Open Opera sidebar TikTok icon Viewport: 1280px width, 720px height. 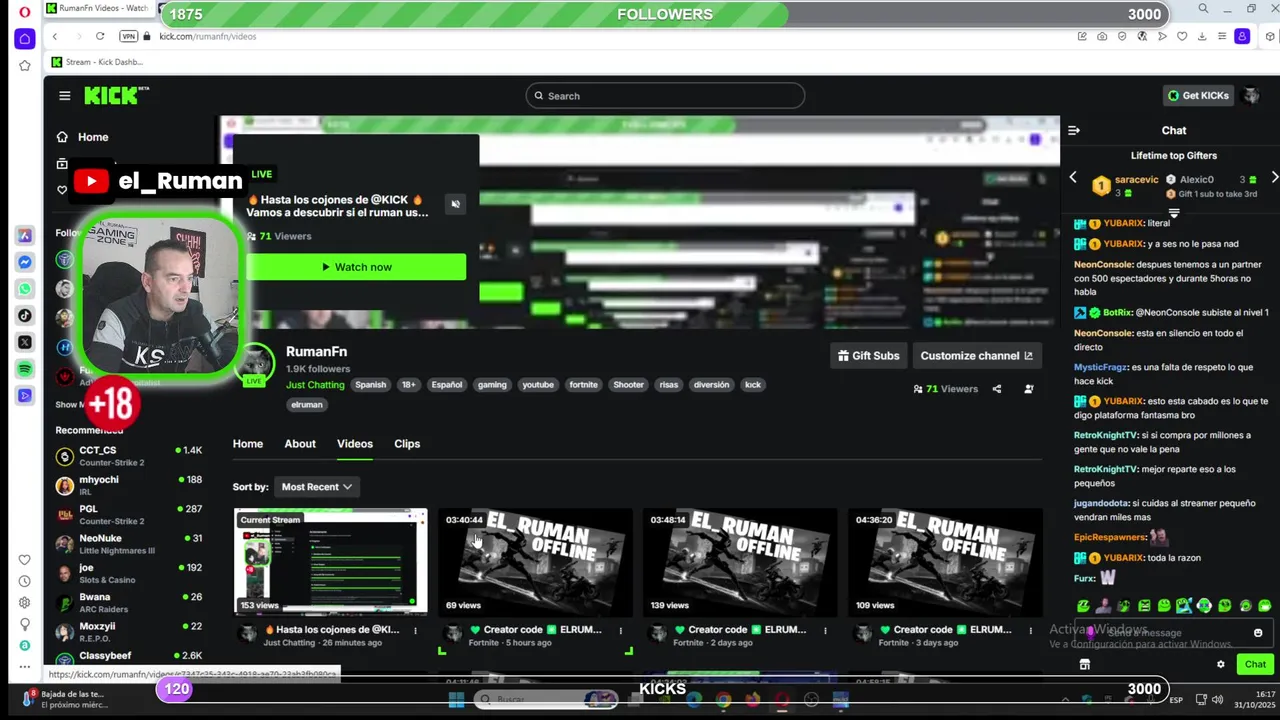pyautogui.click(x=25, y=315)
